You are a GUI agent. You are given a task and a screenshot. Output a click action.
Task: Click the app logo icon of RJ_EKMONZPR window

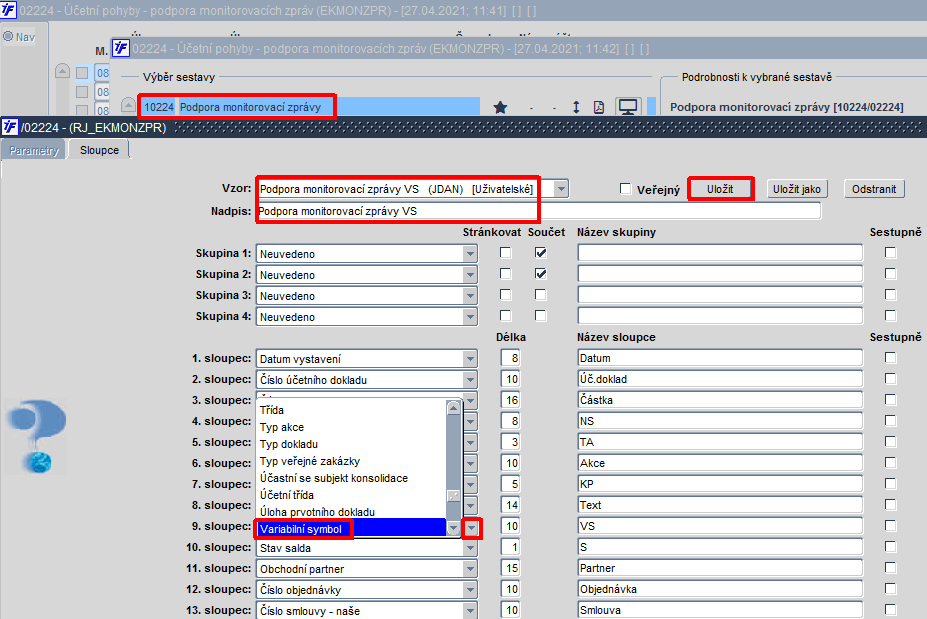coord(9,127)
